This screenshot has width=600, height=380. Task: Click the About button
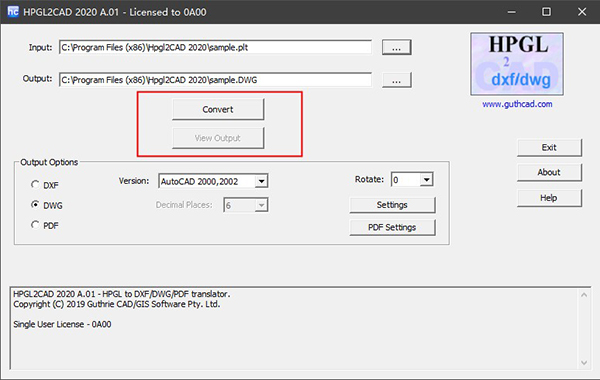[549, 173]
